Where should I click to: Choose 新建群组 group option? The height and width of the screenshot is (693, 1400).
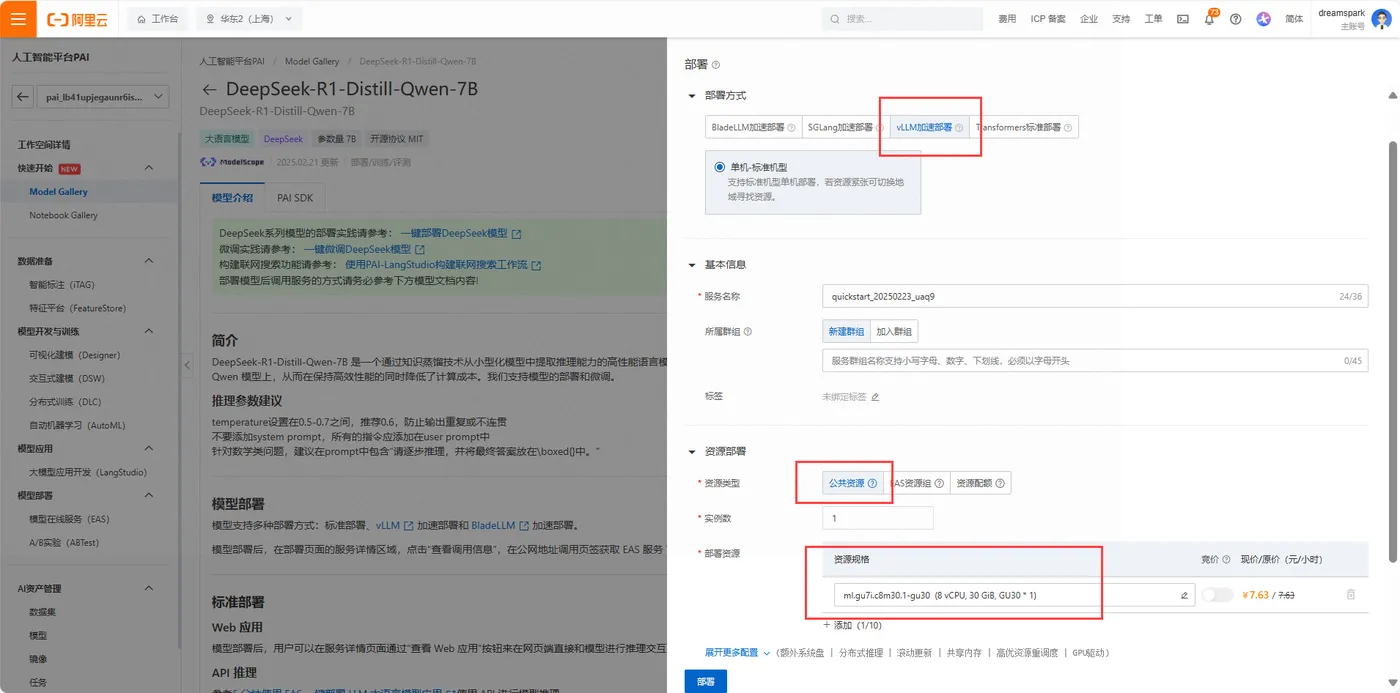pyautogui.click(x=846, y=331)
